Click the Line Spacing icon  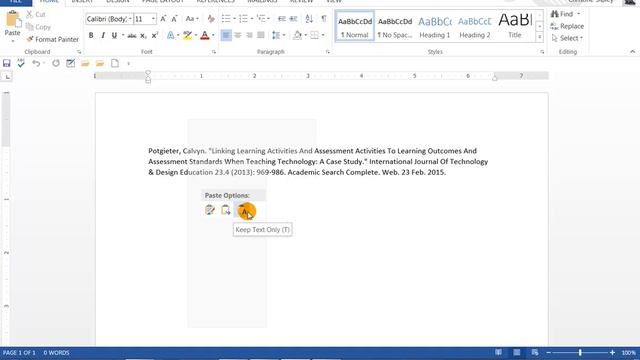(276, 36)
